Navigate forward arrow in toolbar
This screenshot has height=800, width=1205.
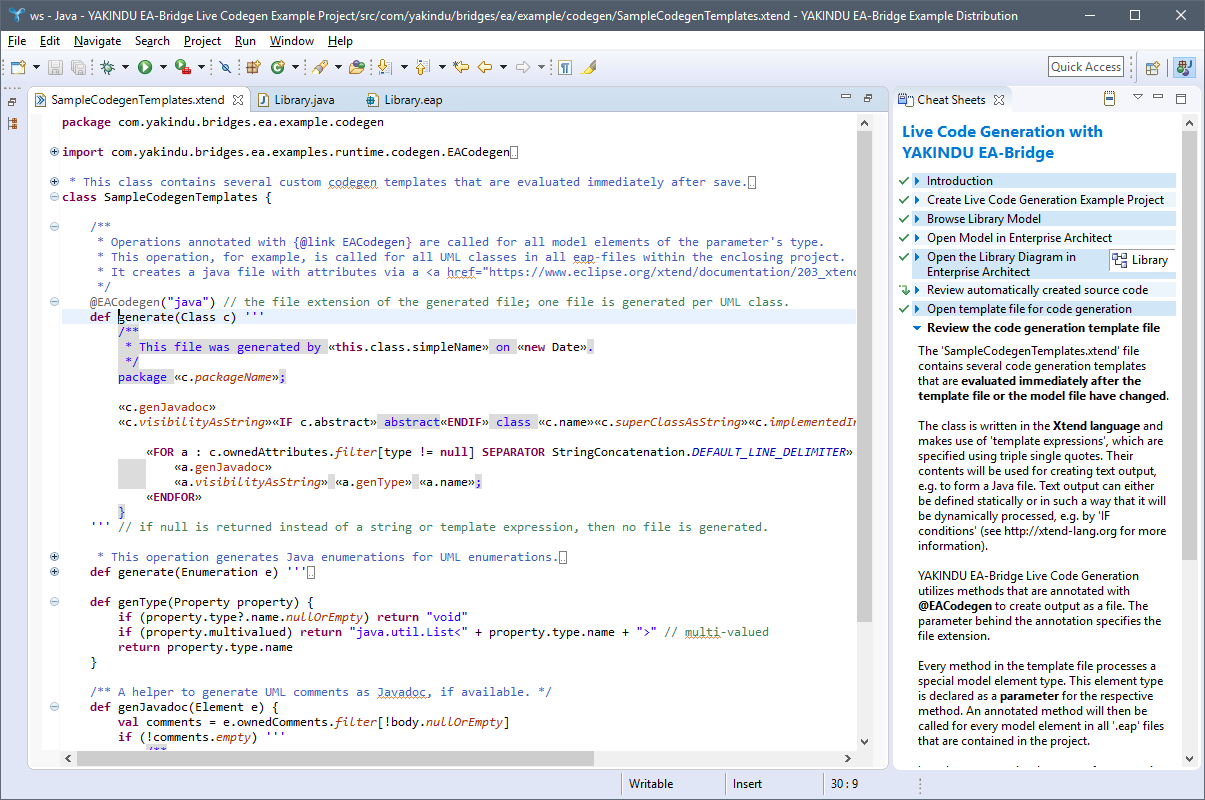tap(522, 67)
